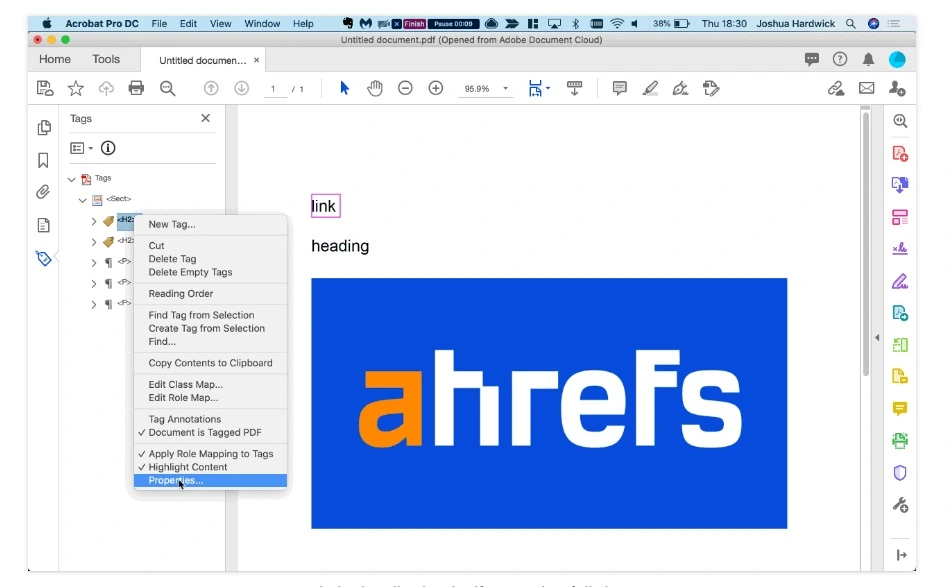
Task: Expand the first P tag
Action: coord(94,263)
